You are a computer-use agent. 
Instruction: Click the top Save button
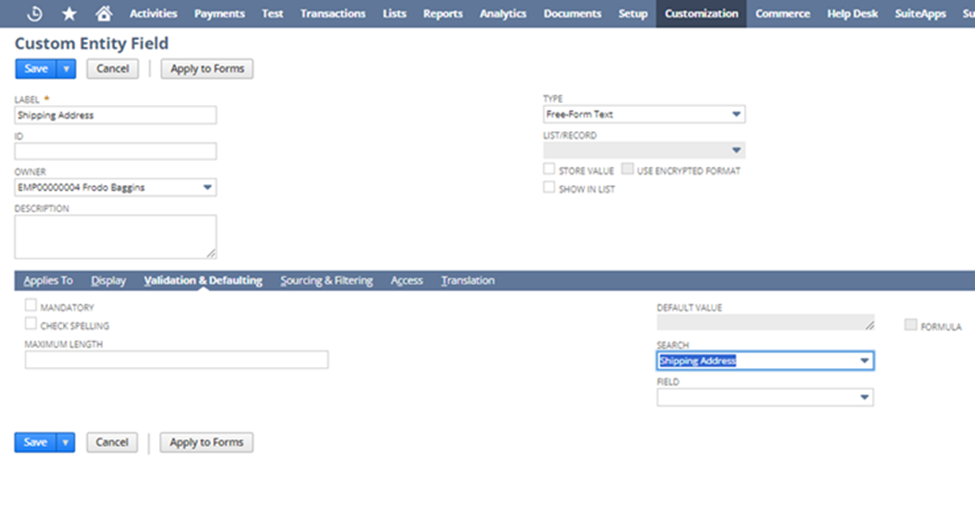[36, 68]
